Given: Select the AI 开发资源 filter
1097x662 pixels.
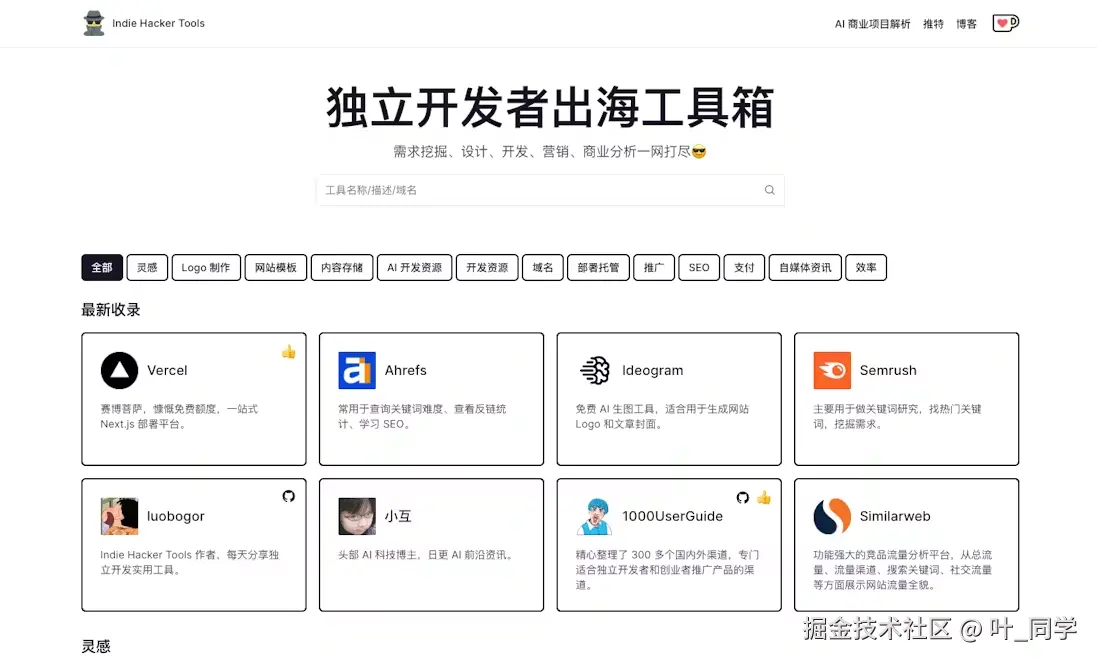Looking at the screenshot, I should [415, 267].
